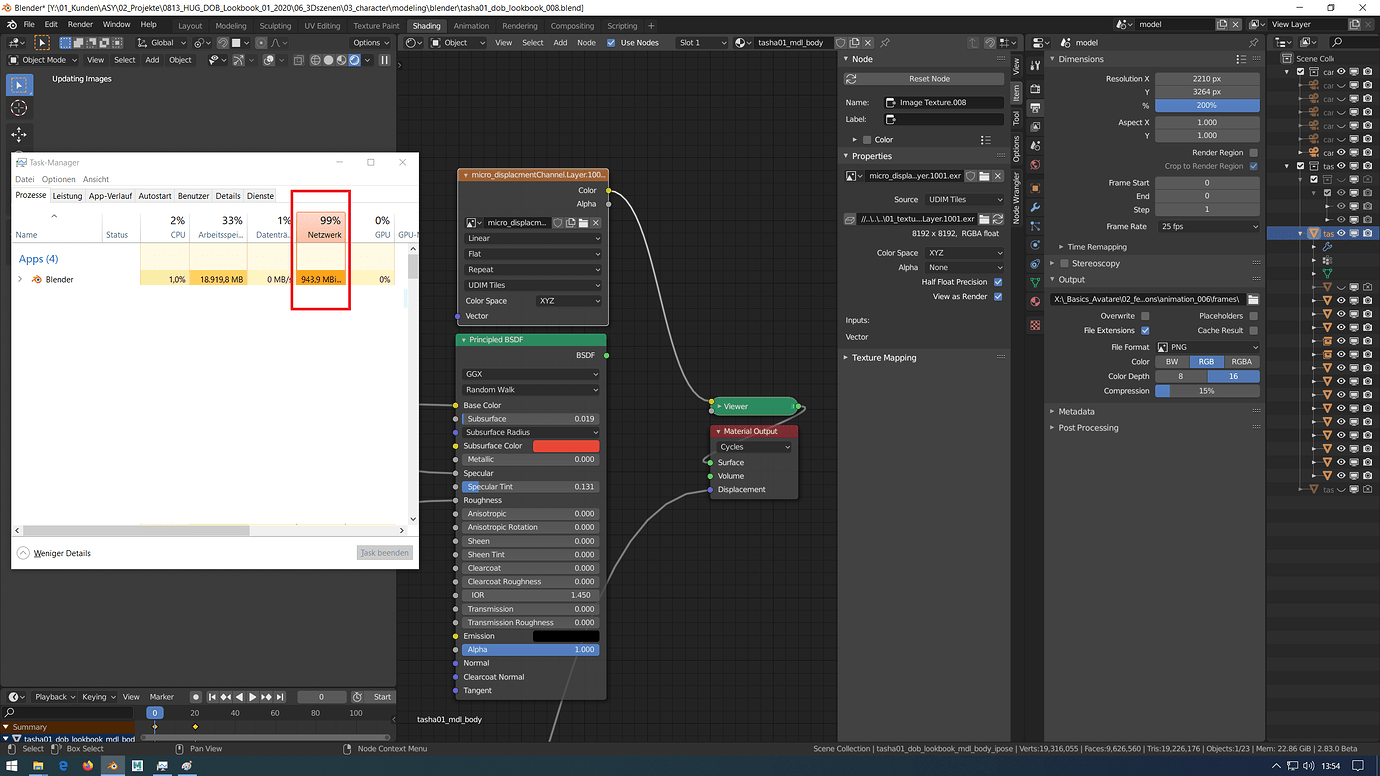The image size is (1380, 776).
Task: Open the Random Walk subsurface method dropdown
Action: pyautogui.click(x=532, y=389)
